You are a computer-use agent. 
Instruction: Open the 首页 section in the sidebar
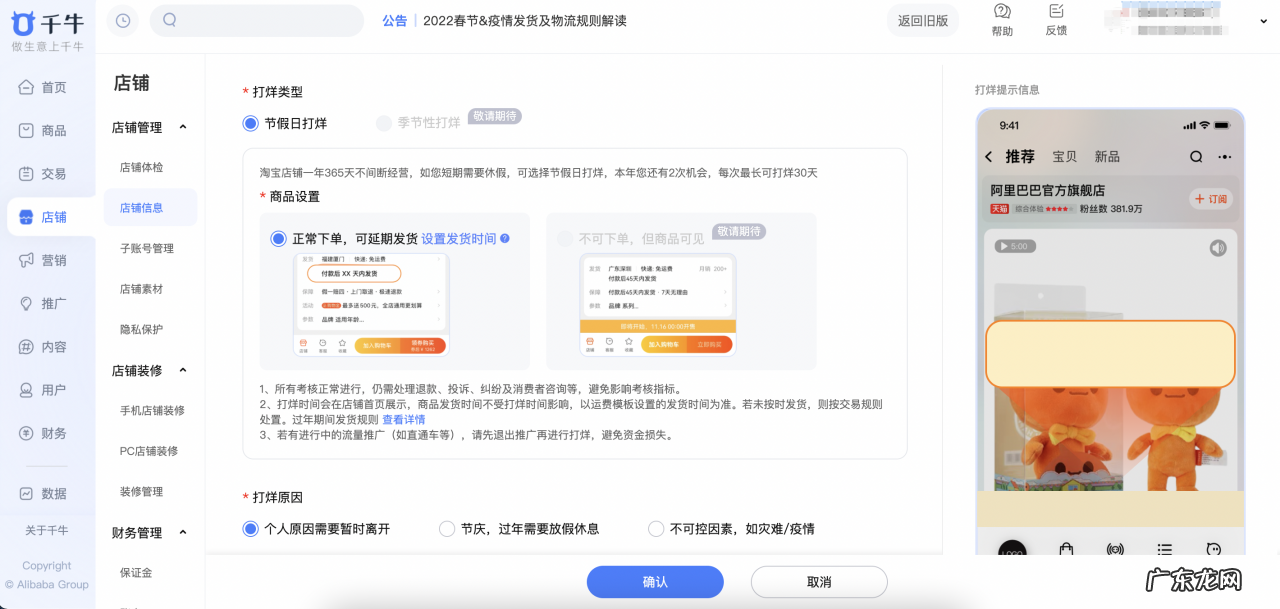47,87
